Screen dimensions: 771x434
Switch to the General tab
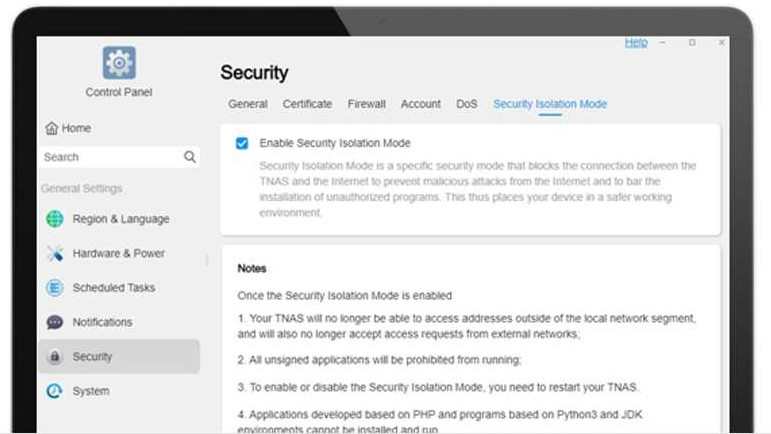point(248,104)
